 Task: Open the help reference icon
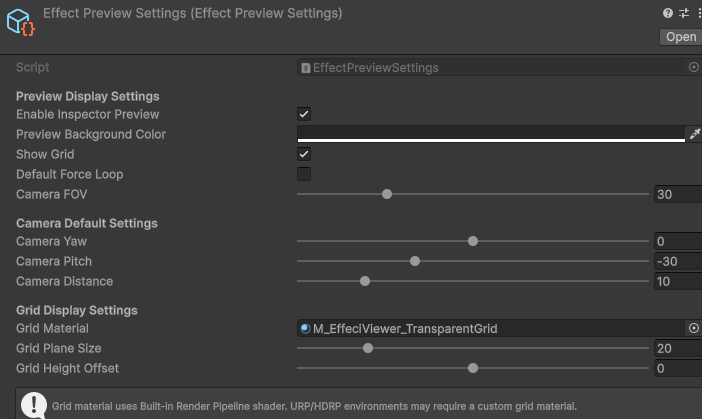[x=668, y=13]
